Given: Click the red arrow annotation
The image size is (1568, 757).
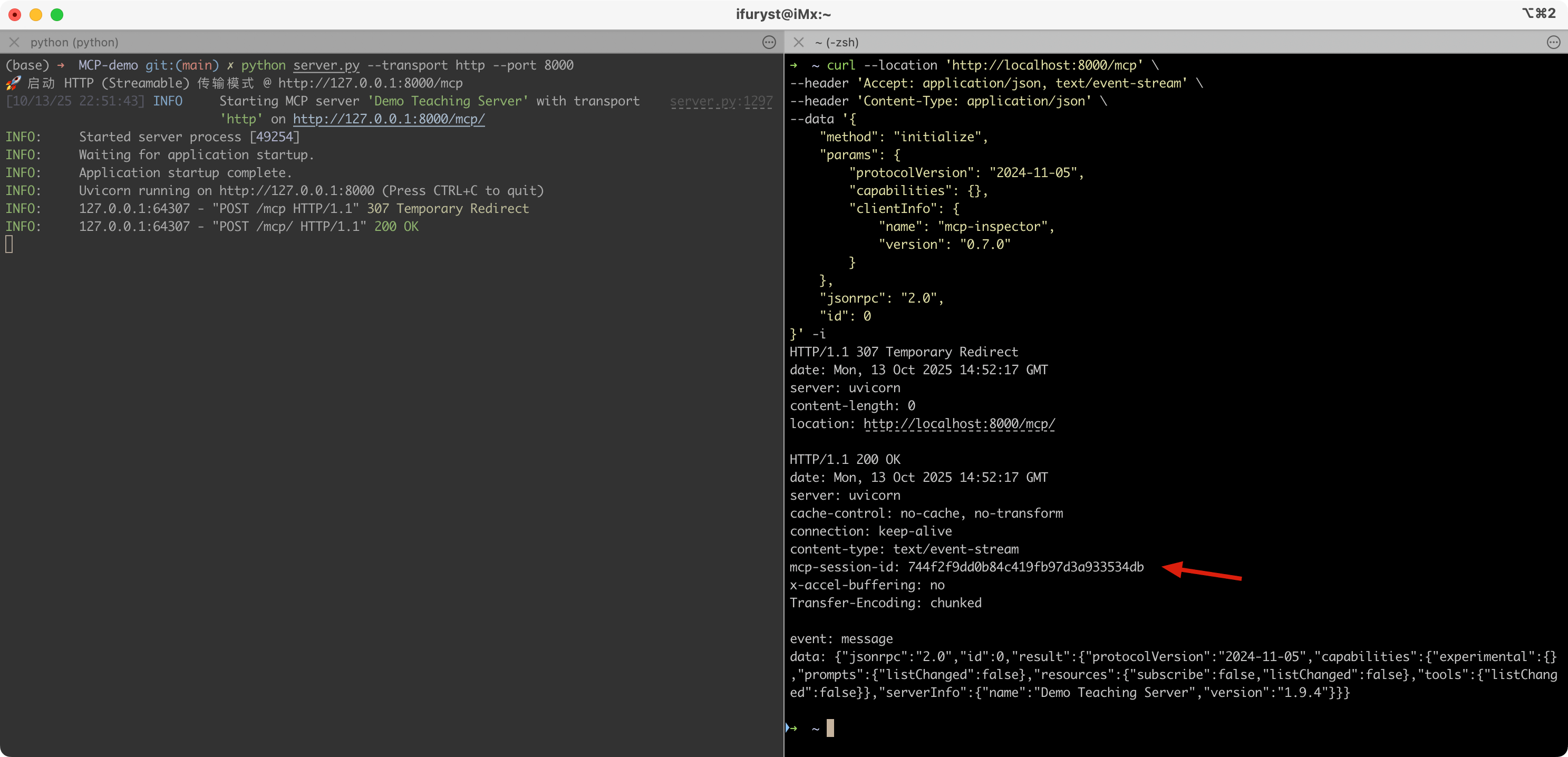Looking at the screenshot, I should pos(1201,571).
